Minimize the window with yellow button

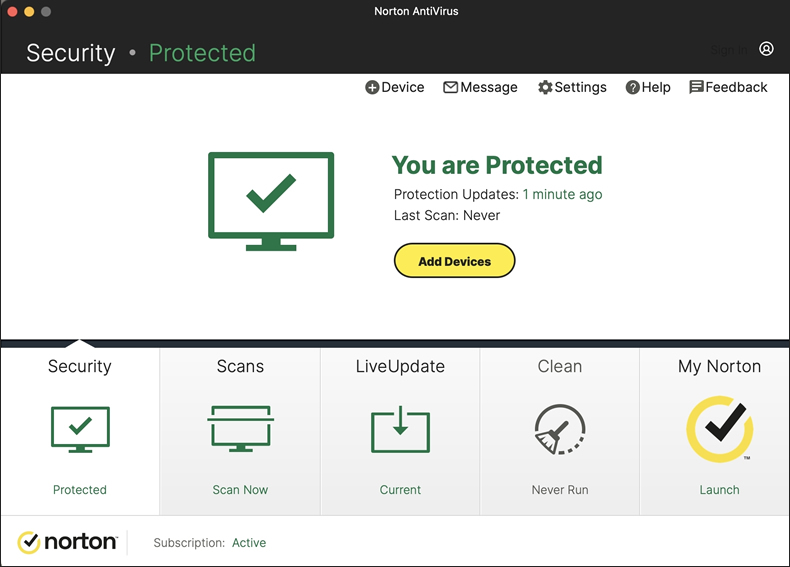[29, 12]
